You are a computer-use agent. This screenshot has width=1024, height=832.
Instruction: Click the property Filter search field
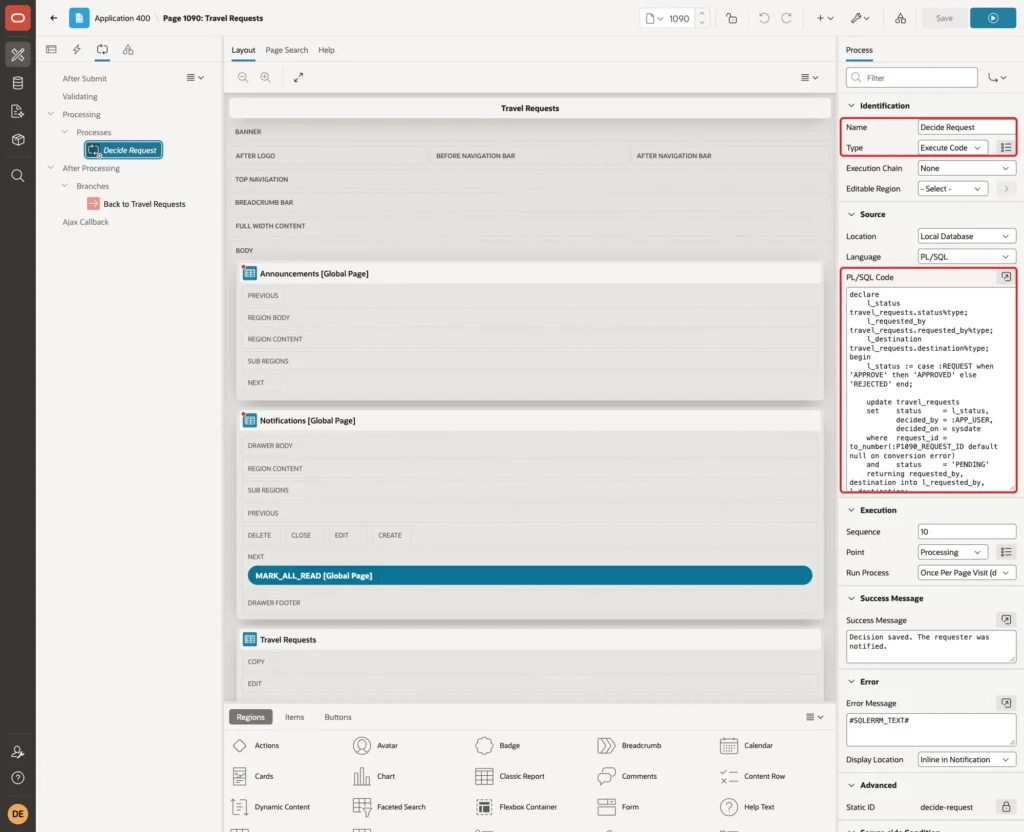click(912, 78)
